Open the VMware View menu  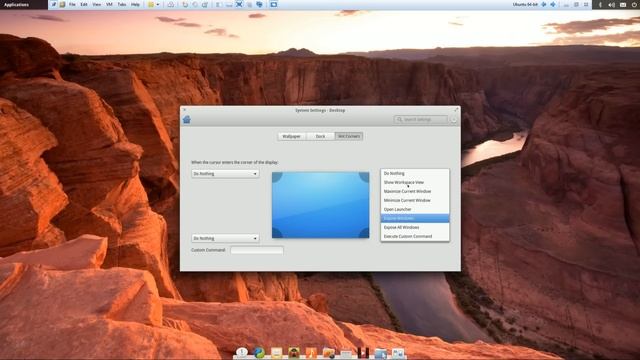point(97,4)
